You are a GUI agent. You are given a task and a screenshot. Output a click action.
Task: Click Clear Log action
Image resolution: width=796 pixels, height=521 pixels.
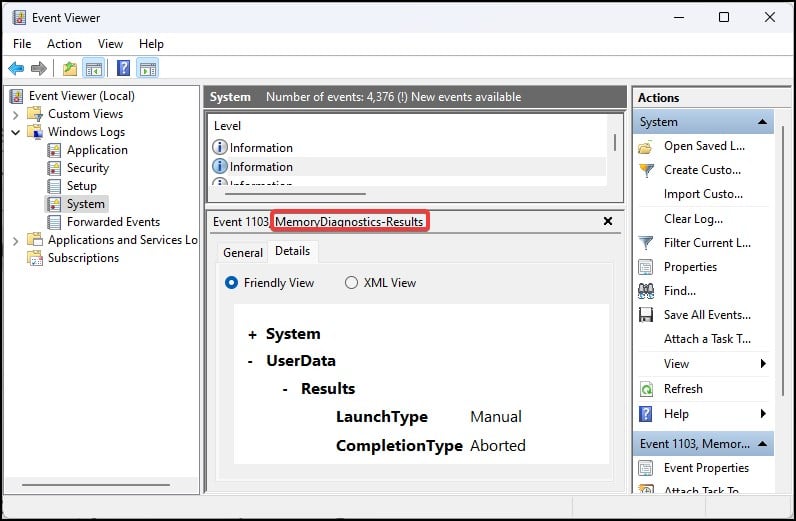[x=693, y=219]
